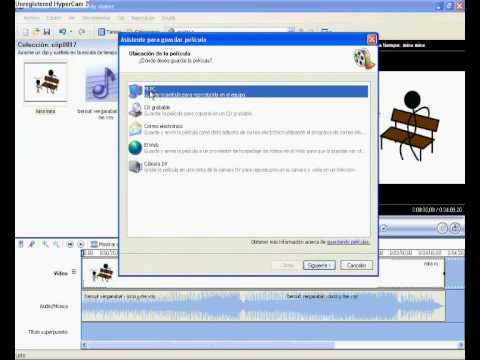
Task: Toggle the Tareas pane button
Action: (109, 32)
